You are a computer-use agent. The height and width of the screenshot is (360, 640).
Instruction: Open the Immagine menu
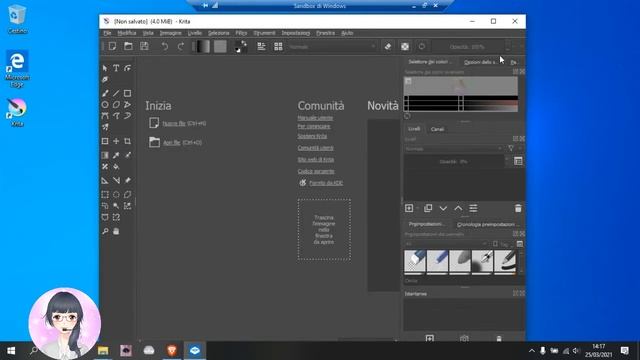click(x=171, y=33)
